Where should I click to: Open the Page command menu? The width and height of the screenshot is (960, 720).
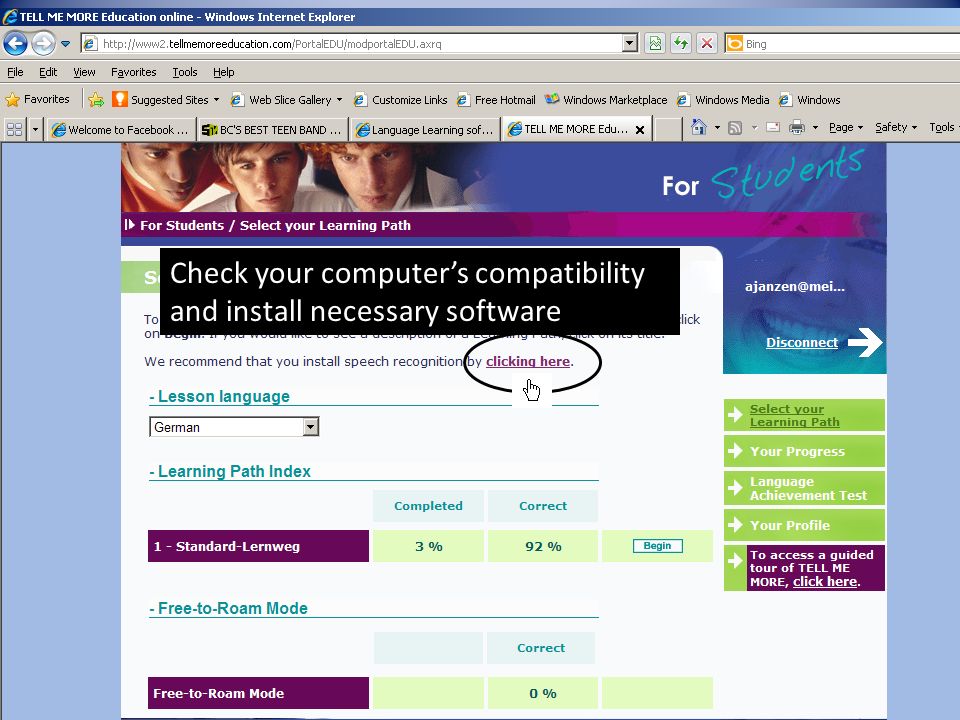click(x=846, y=127)
